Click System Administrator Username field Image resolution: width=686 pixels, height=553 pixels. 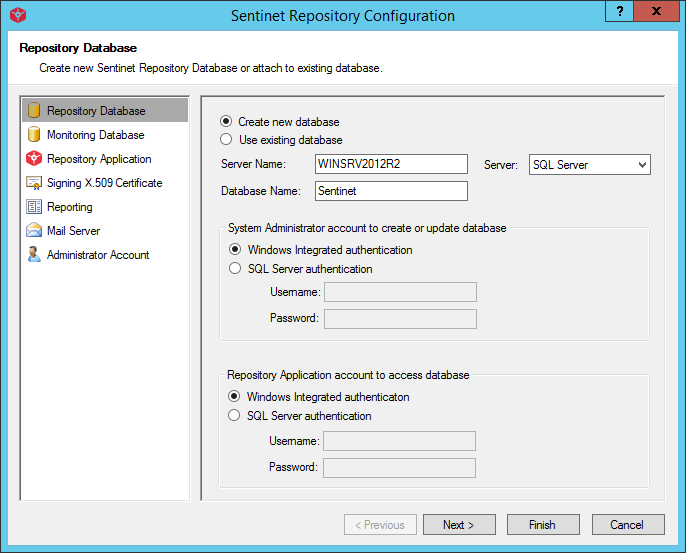pos(400,292)
